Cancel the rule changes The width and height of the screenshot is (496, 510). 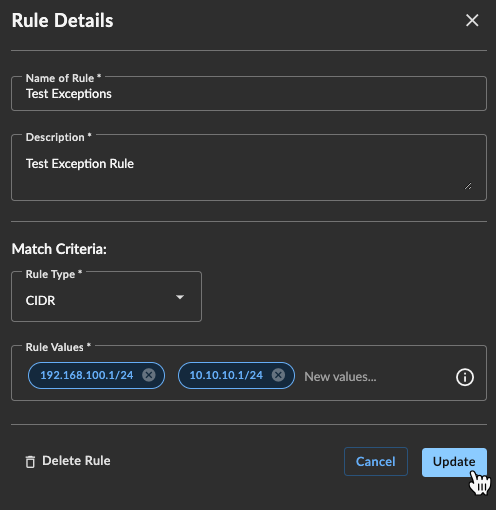(x=376, y=462)
